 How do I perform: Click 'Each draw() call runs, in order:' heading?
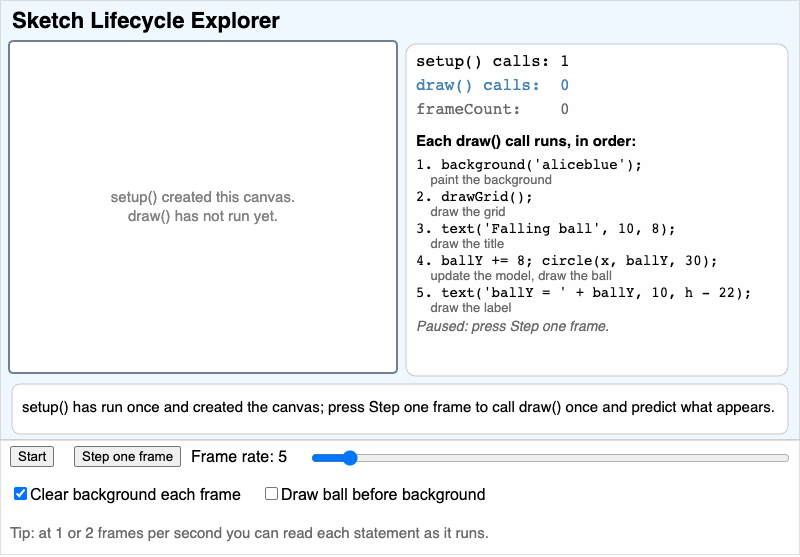point(526,141)
